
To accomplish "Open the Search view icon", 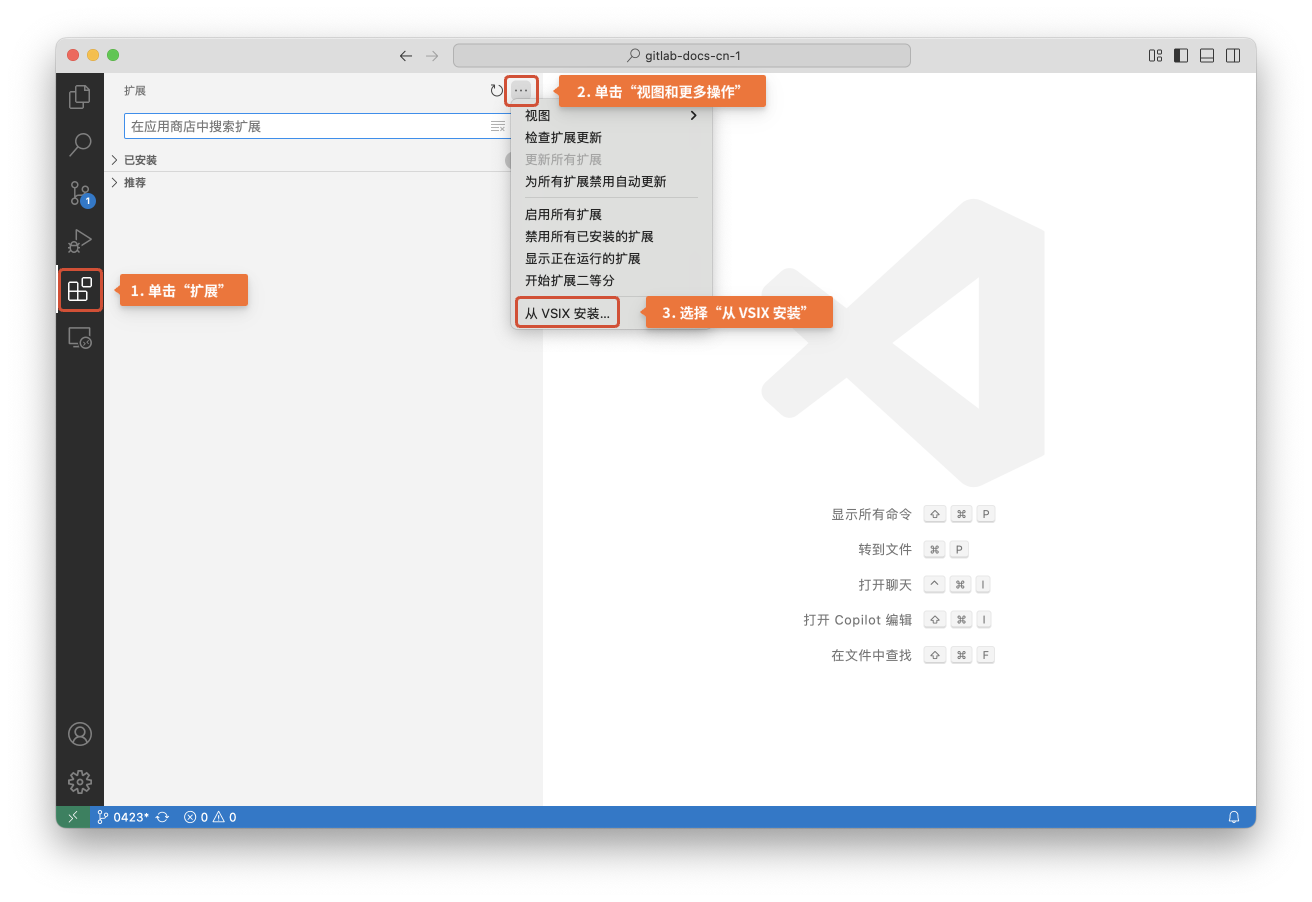I will pos(80,145).
